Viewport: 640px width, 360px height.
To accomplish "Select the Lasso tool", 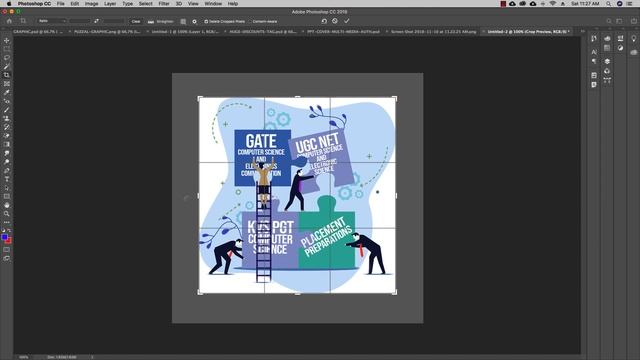I will pyautogui.click(x=7, y=58).
